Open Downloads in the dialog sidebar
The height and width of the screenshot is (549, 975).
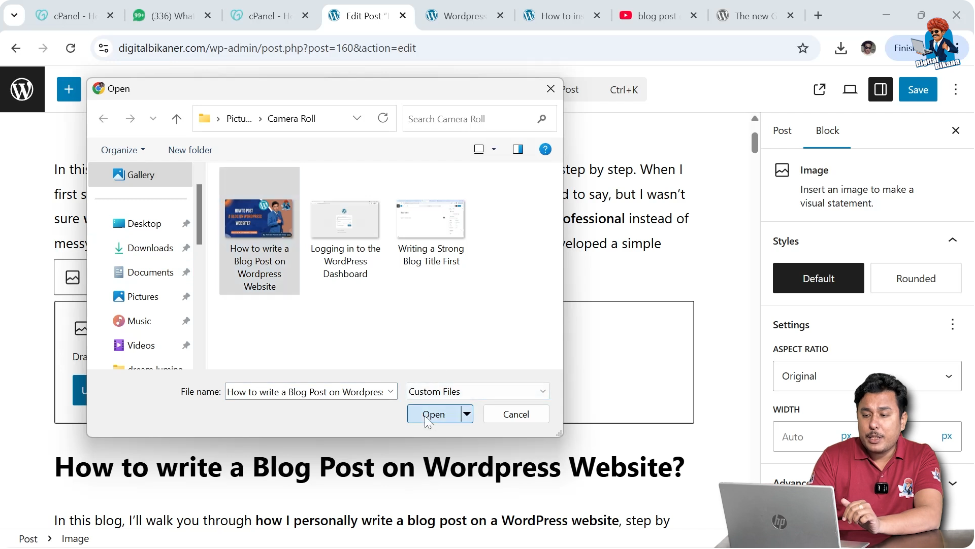coord(150,248)
